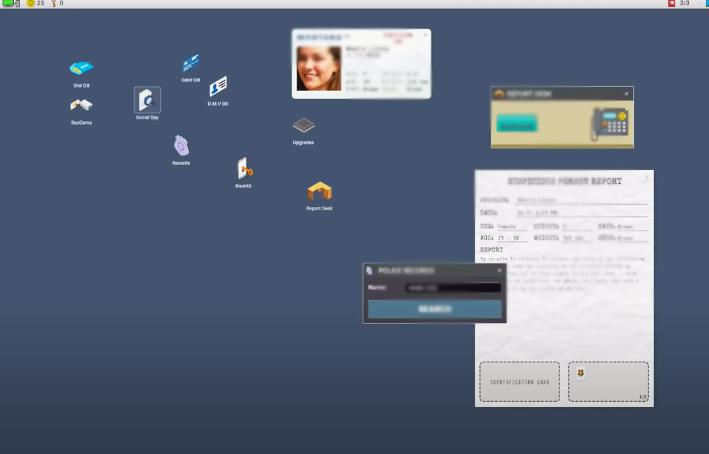Click the ID card photo thumbnail

pos(319,69)
